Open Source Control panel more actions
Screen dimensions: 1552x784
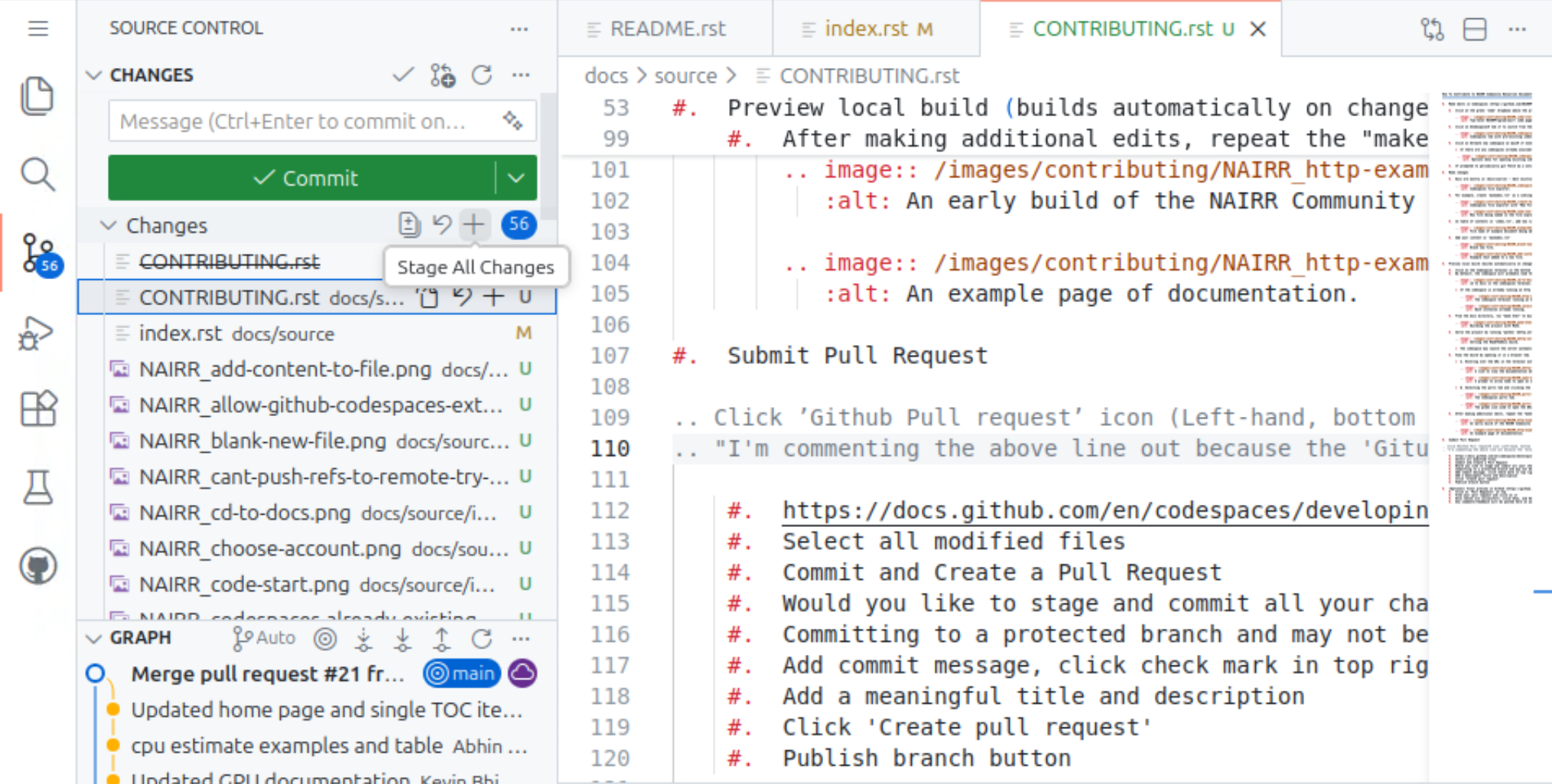click(519, 29)
